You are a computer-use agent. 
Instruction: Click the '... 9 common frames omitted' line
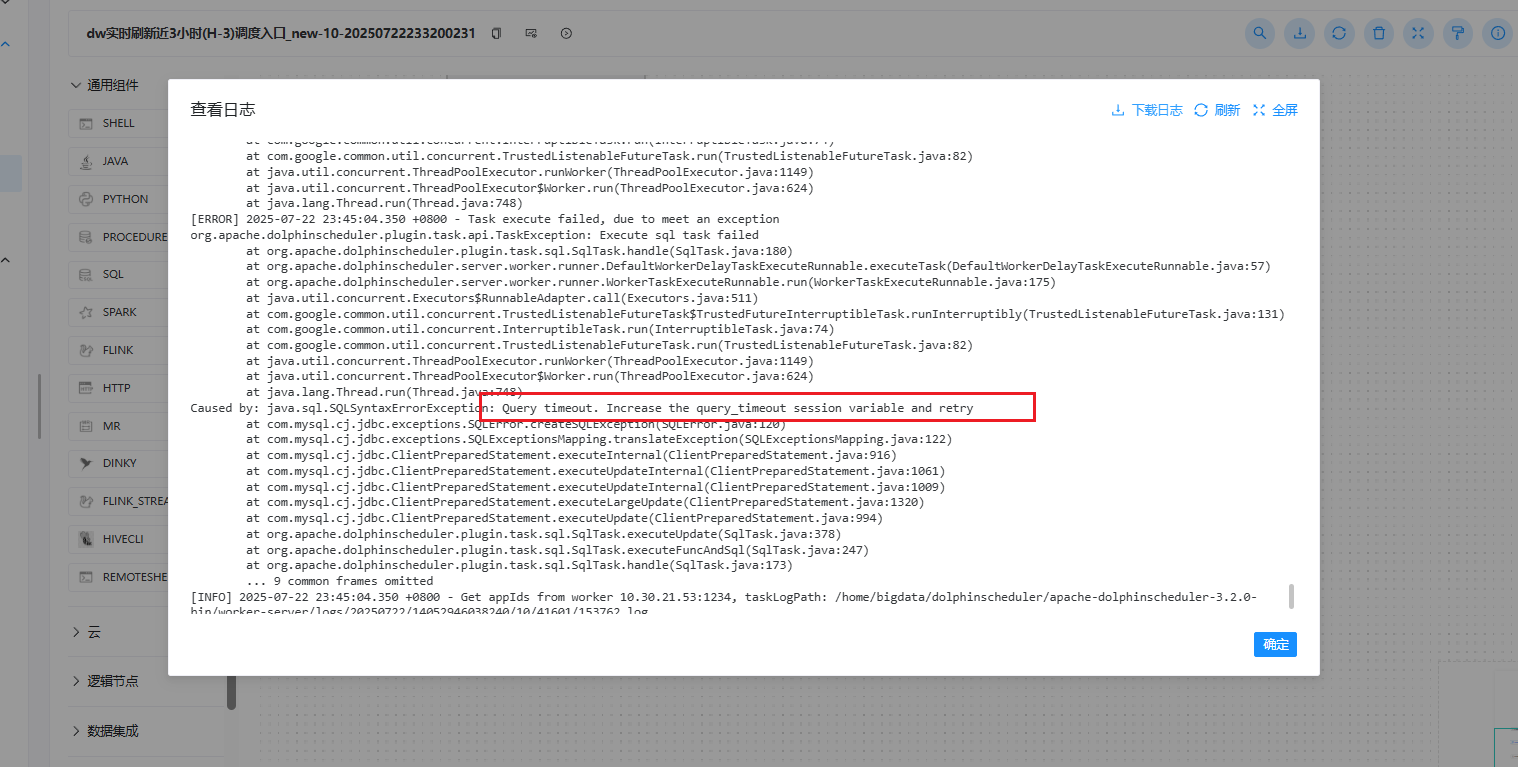(340, 581)
